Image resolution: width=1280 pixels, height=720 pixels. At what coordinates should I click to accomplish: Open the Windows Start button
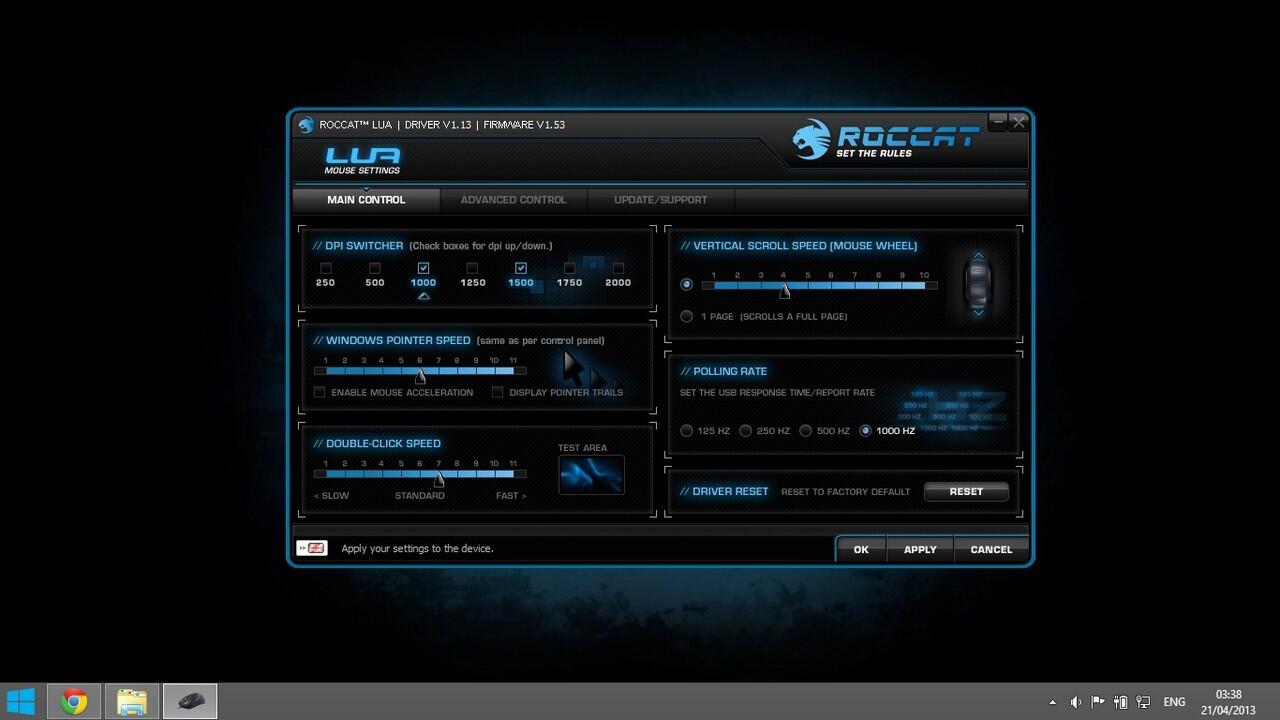click(21, 701)
